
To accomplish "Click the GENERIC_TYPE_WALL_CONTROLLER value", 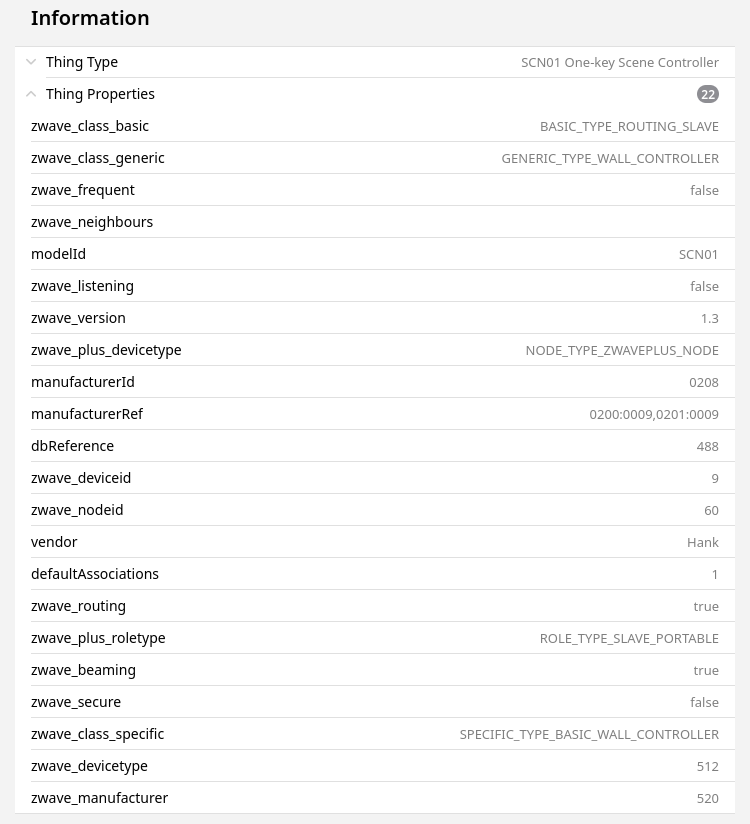I will 610,158.
